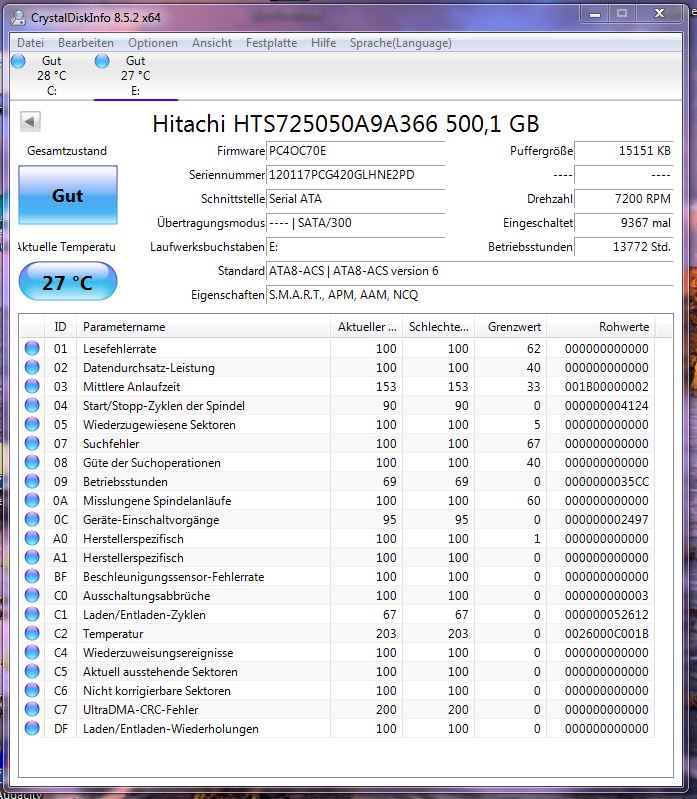Click the status orb of Temperatur row
Image resolution: width=697 pixels, height=799 pixels.
point(32,633)
